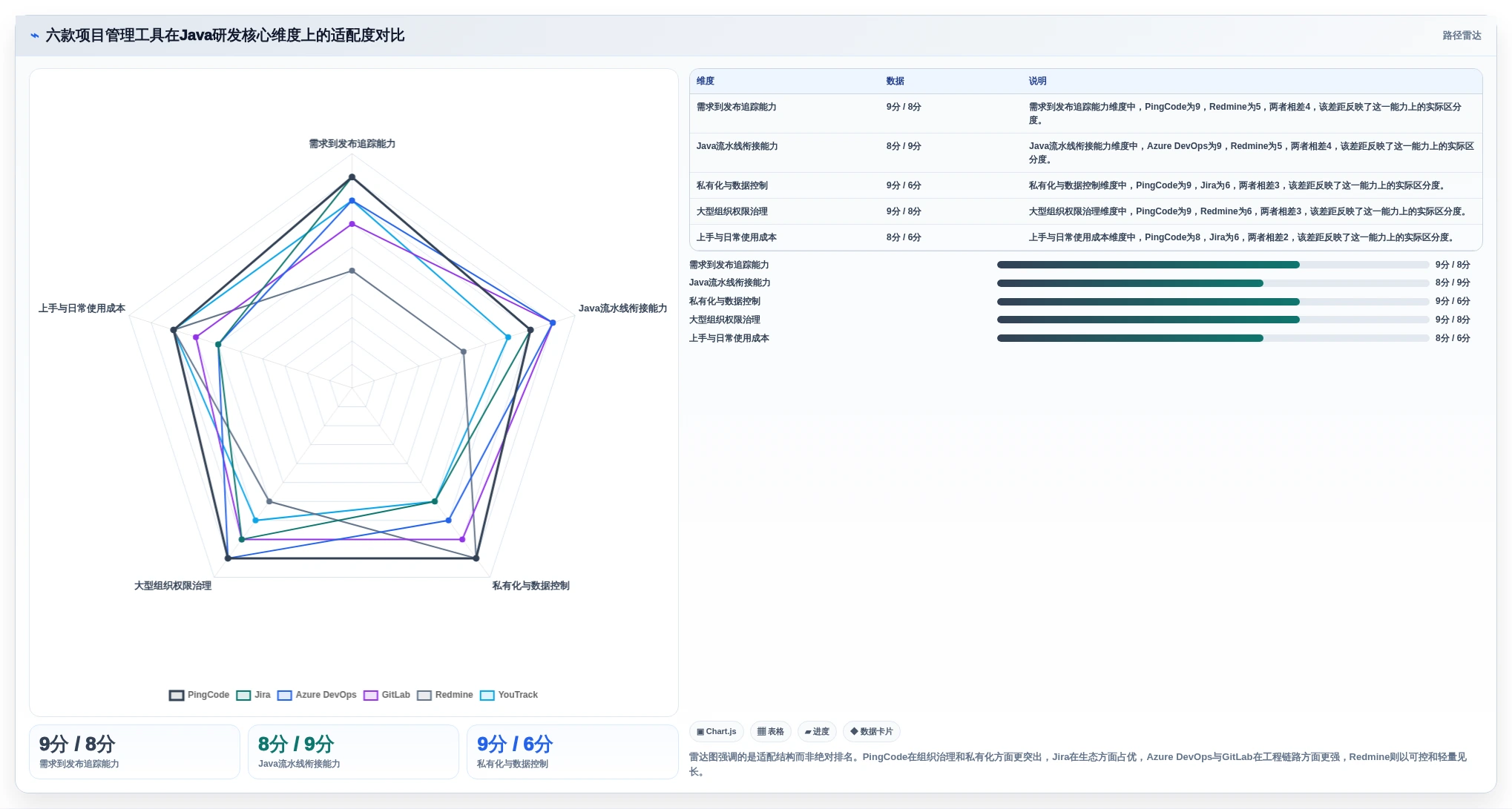This screenshot has height=809, width=1512.
Task: Click the 8分 / 9分 value in the table
Action: click(x=904, y=146)
